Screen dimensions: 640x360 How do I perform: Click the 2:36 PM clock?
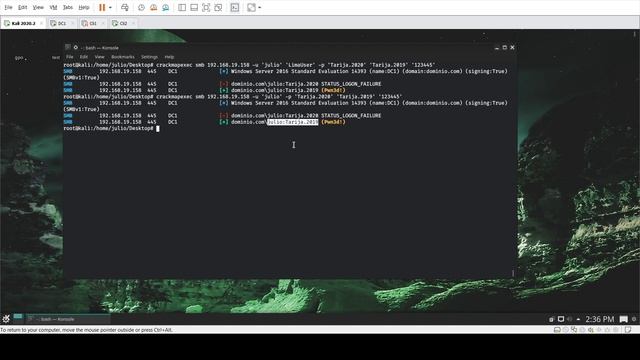coord(600,319)
